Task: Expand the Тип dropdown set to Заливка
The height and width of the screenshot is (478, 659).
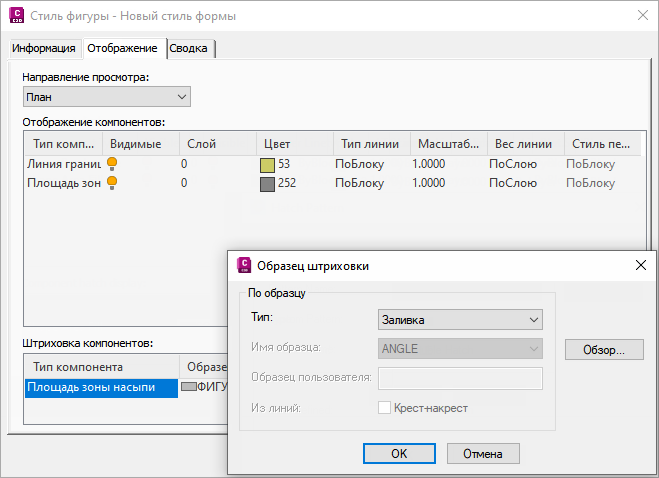Action: [461, 319]
